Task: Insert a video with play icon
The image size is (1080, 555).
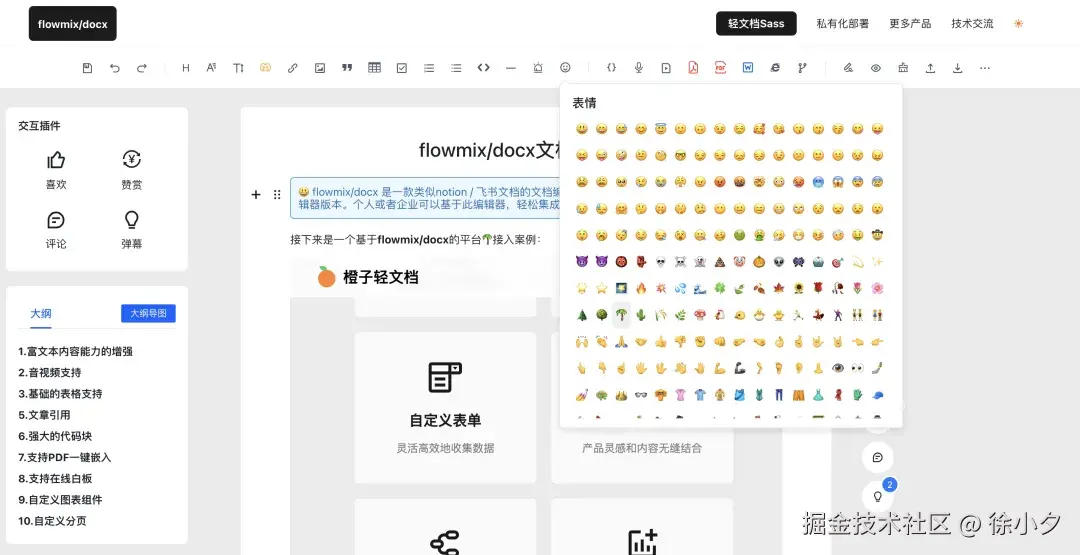Action: (x=665, y=67)
